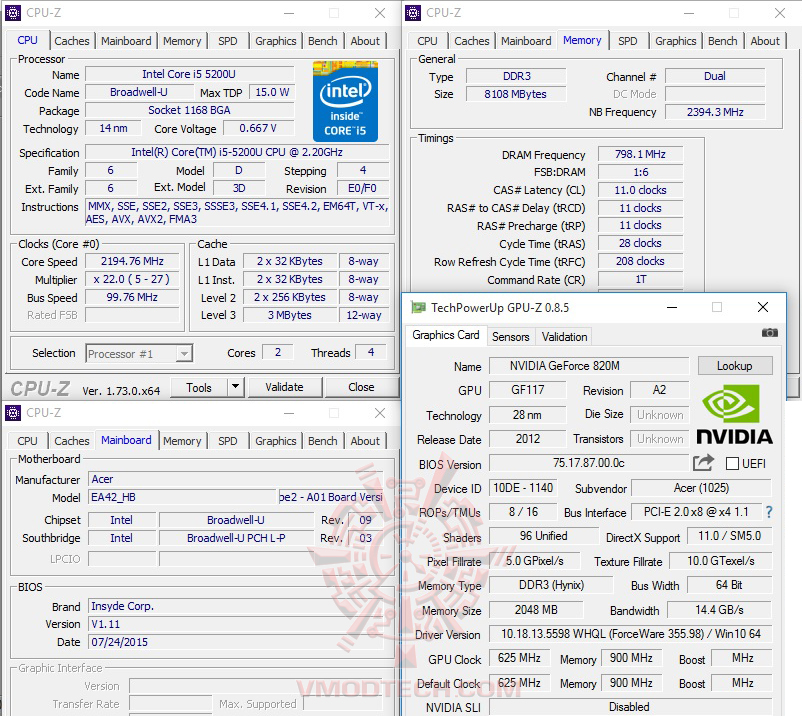The height and width of the screenshot is (716, 802).
Task: Select the Graphics Card tab in GPU-Z
Action: tap(445, 335)
